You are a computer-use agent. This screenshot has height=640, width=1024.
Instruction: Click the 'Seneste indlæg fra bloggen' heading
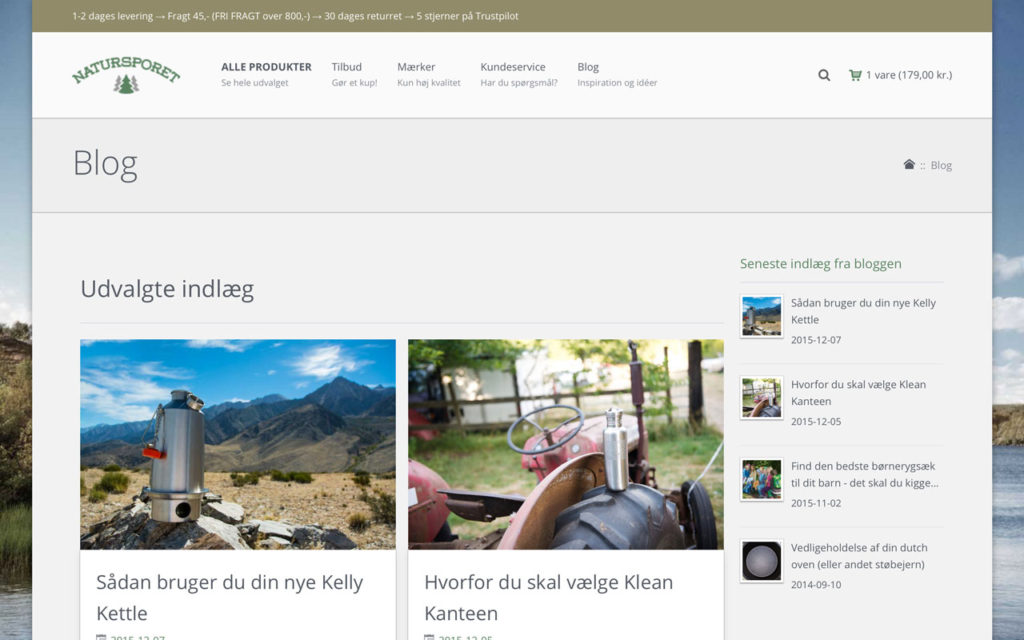(x=820, y=264)
